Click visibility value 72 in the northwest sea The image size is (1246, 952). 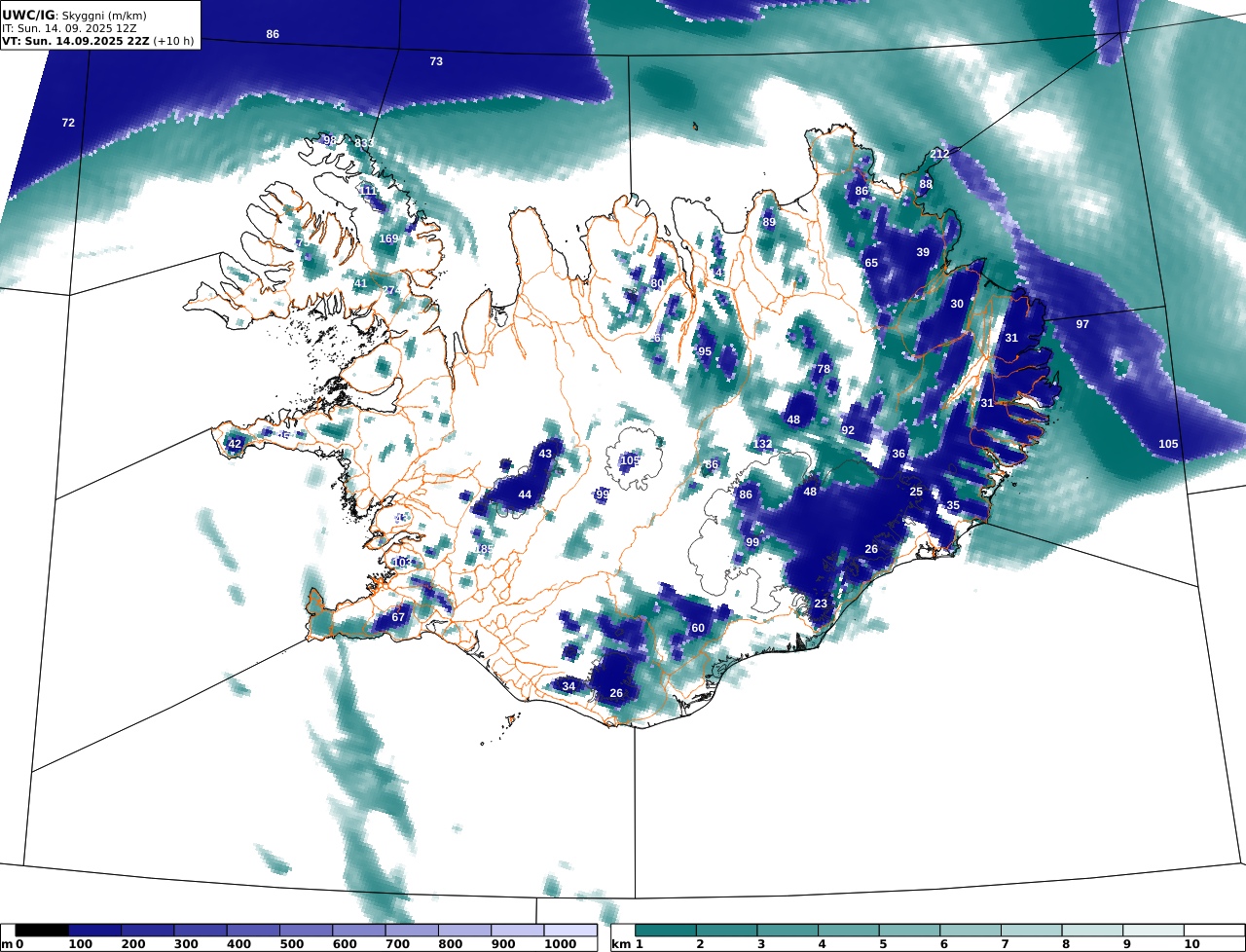(68, 123)
